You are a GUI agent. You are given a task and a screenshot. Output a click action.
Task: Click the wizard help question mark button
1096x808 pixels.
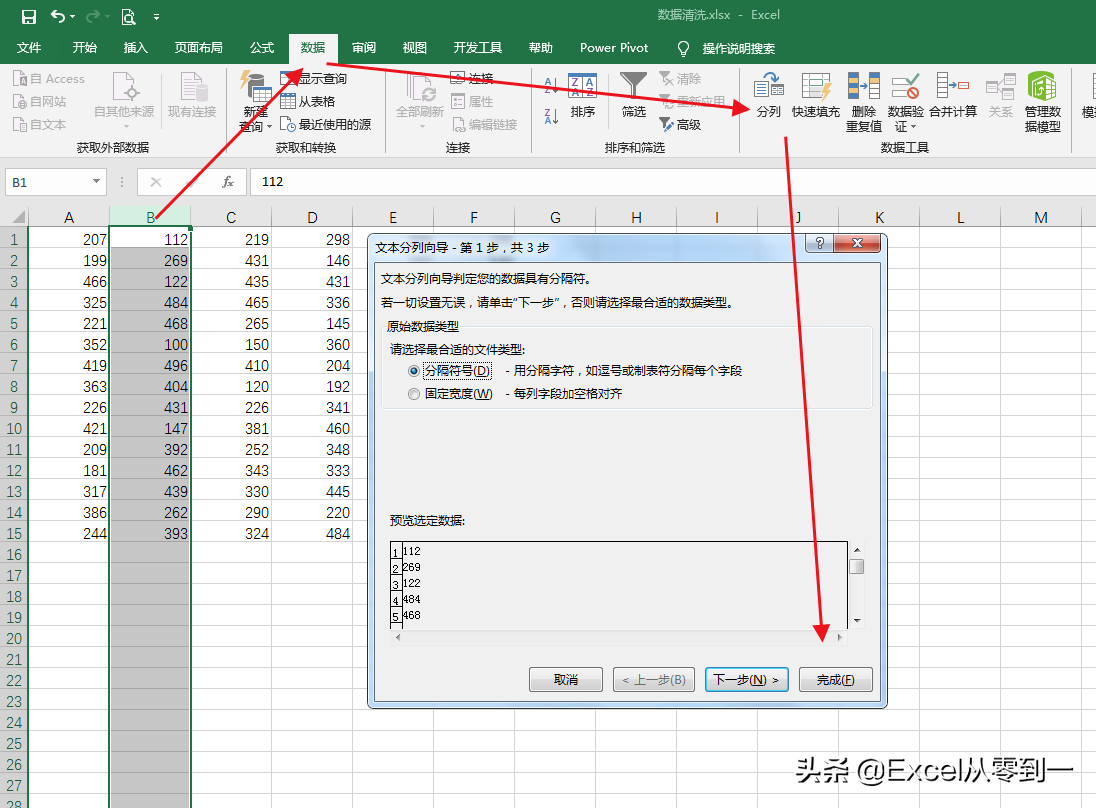pyautogui.click(x=819, y=243)
